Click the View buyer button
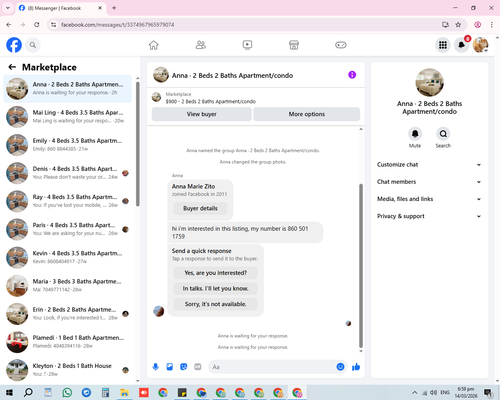 tap(202, 114)
